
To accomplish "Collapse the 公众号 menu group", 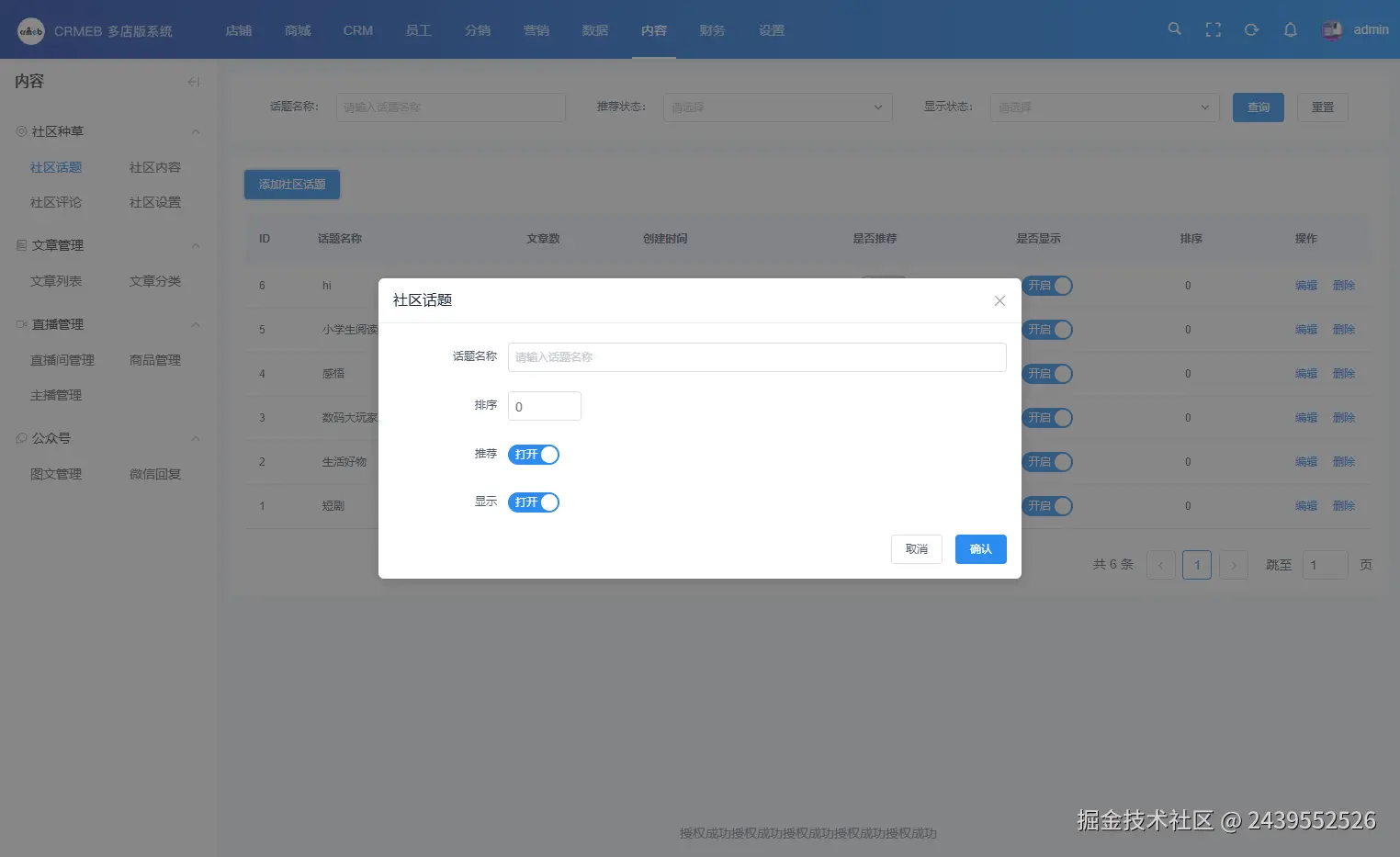I will tap(196, 438).
